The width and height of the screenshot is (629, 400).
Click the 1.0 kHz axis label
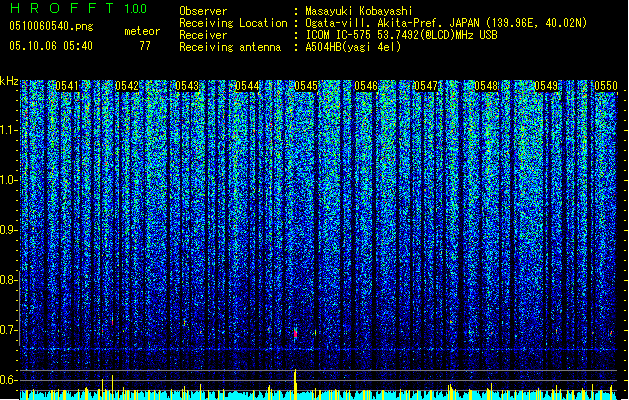(x=9, y=180)
